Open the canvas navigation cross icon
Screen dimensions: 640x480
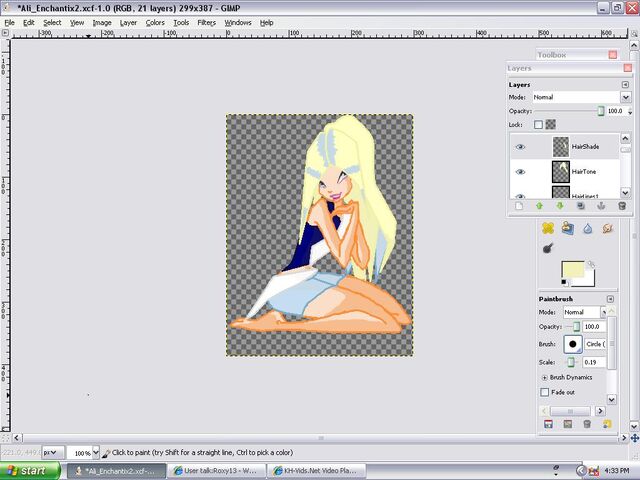click(634, 438)
